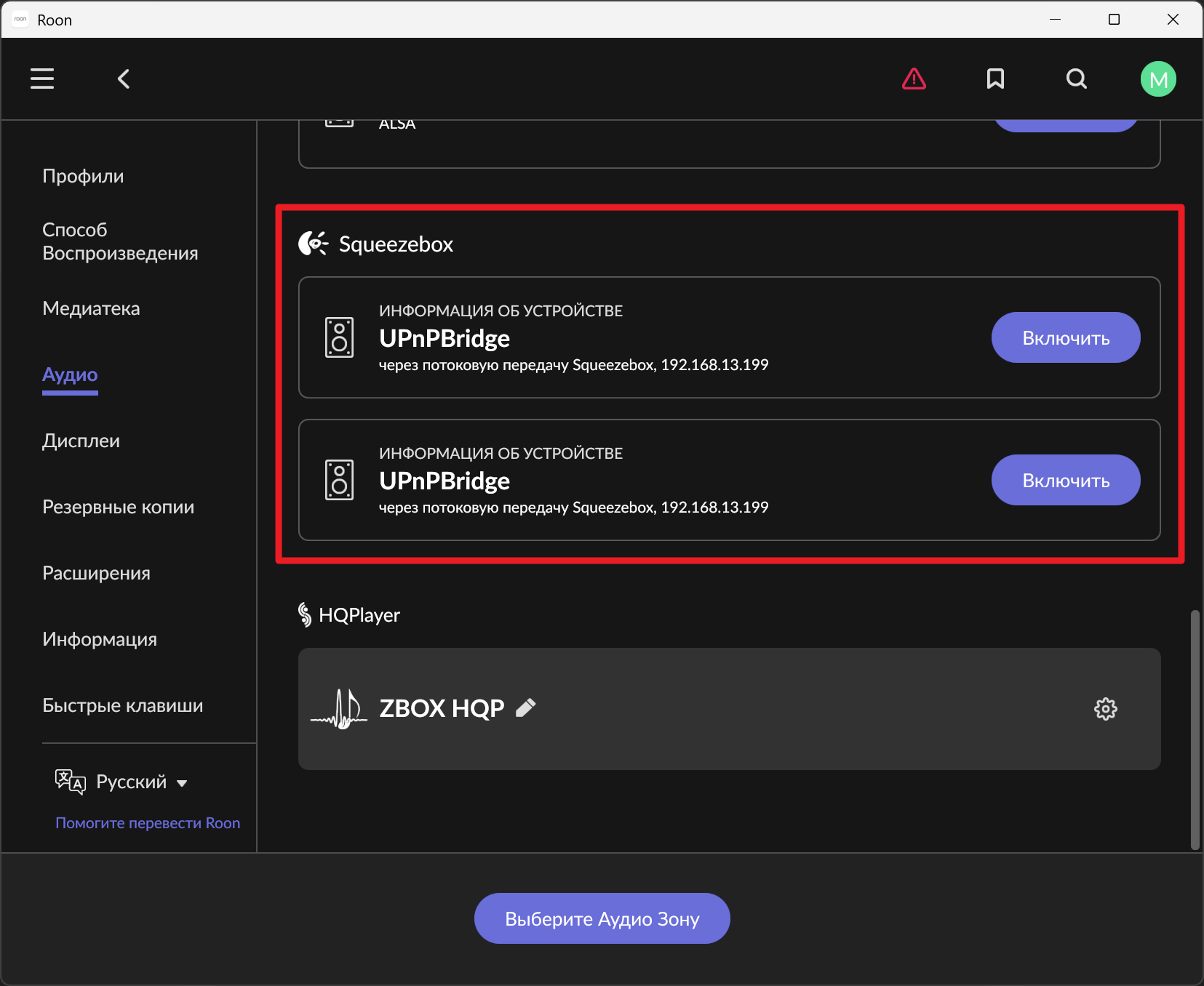
Task: Open the red warning alert icon
Action: [x=914, y=79]
